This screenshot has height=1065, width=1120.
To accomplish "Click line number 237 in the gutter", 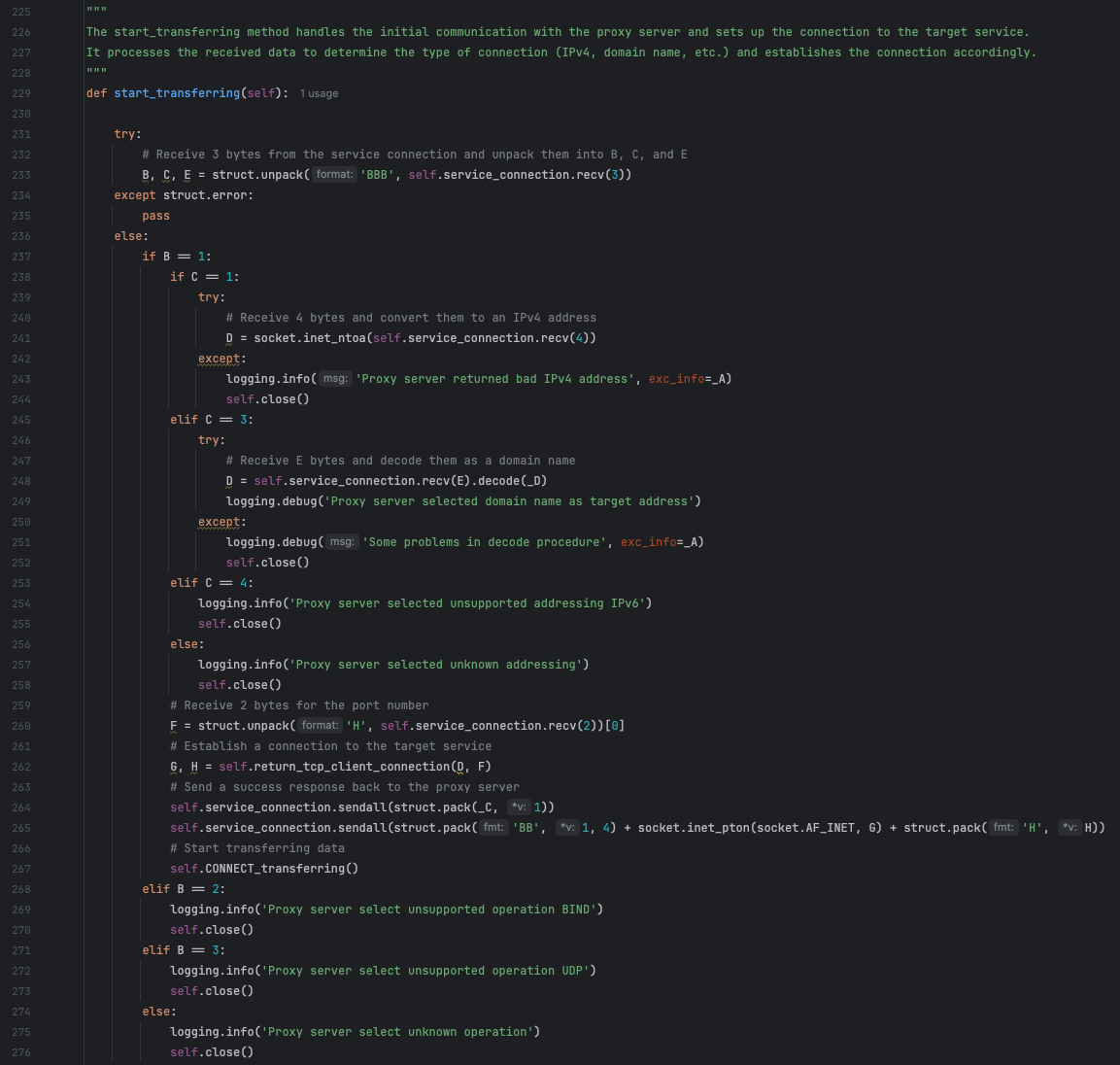I will pyautogui.click(x=21, y=257).
